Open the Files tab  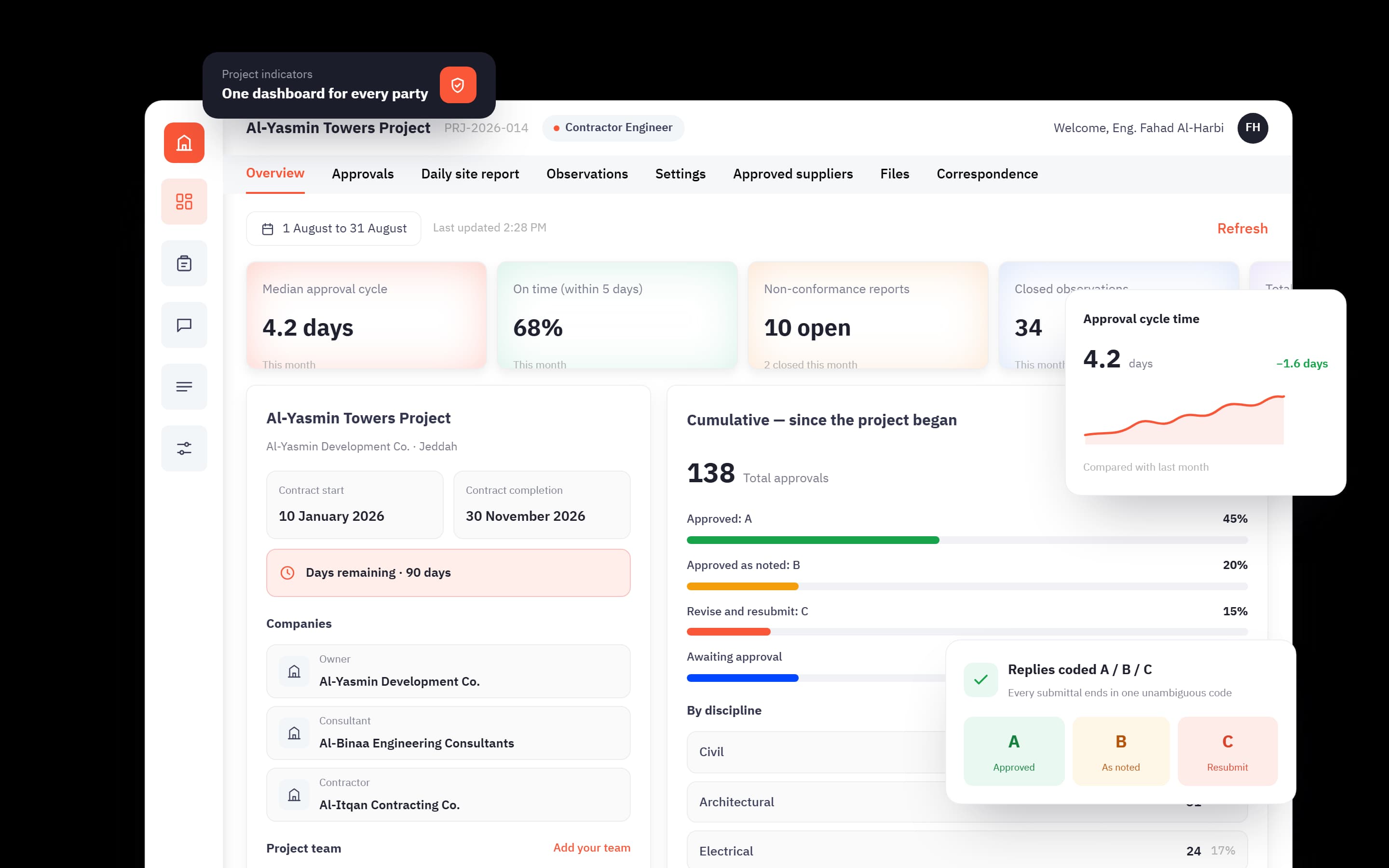pyautogui.click(x=894, y=174)
